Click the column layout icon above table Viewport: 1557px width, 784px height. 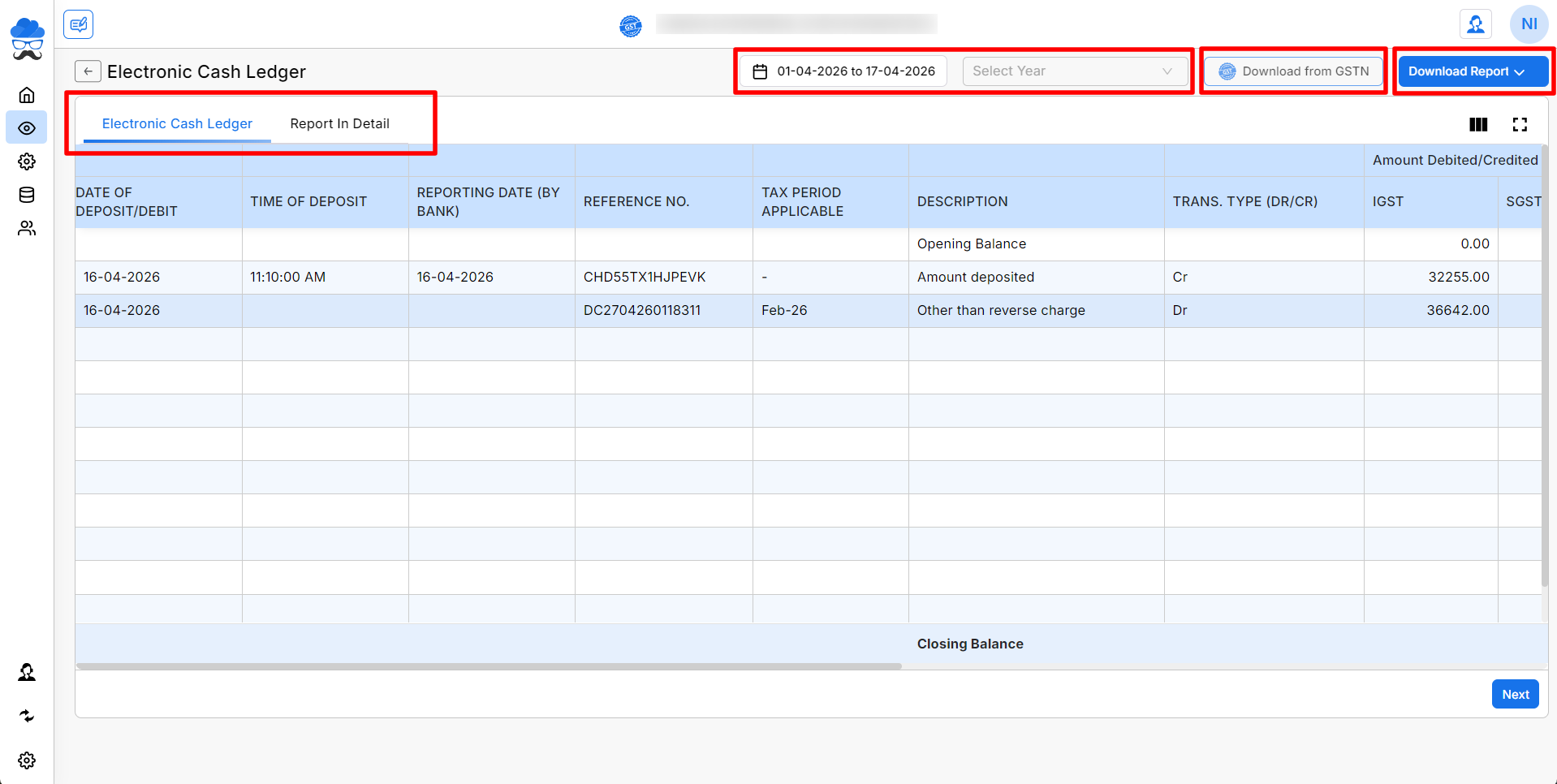(1478, 124)
